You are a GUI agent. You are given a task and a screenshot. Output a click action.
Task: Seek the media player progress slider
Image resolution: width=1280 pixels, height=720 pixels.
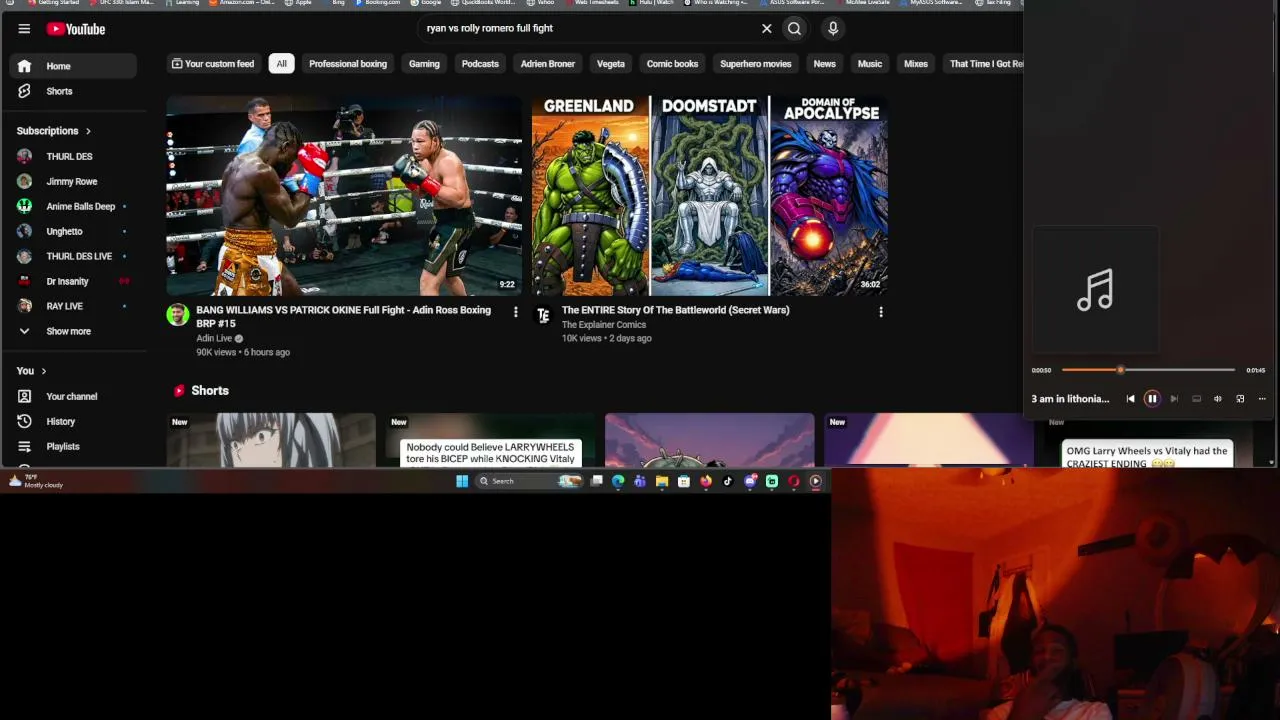tap(1148, 370)
